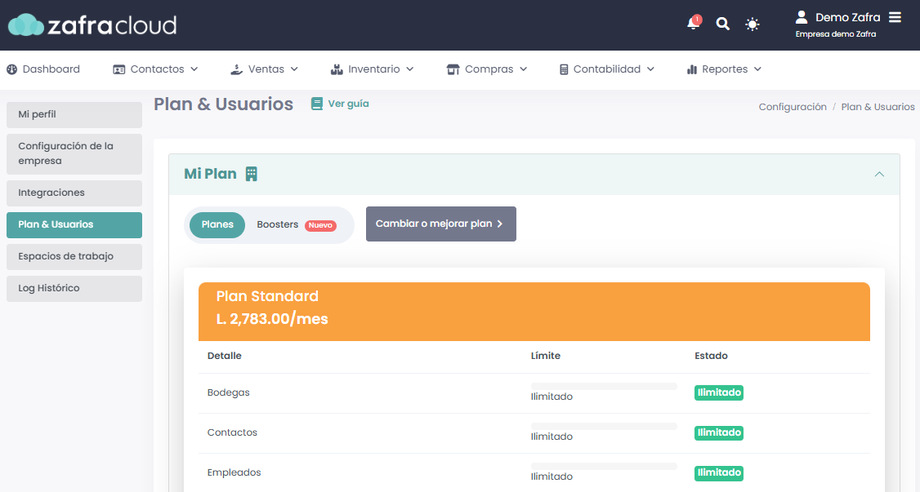Click the Bodegas limit progress bar
This screenshot has height=492, width=920.
(x=604, y=386)
